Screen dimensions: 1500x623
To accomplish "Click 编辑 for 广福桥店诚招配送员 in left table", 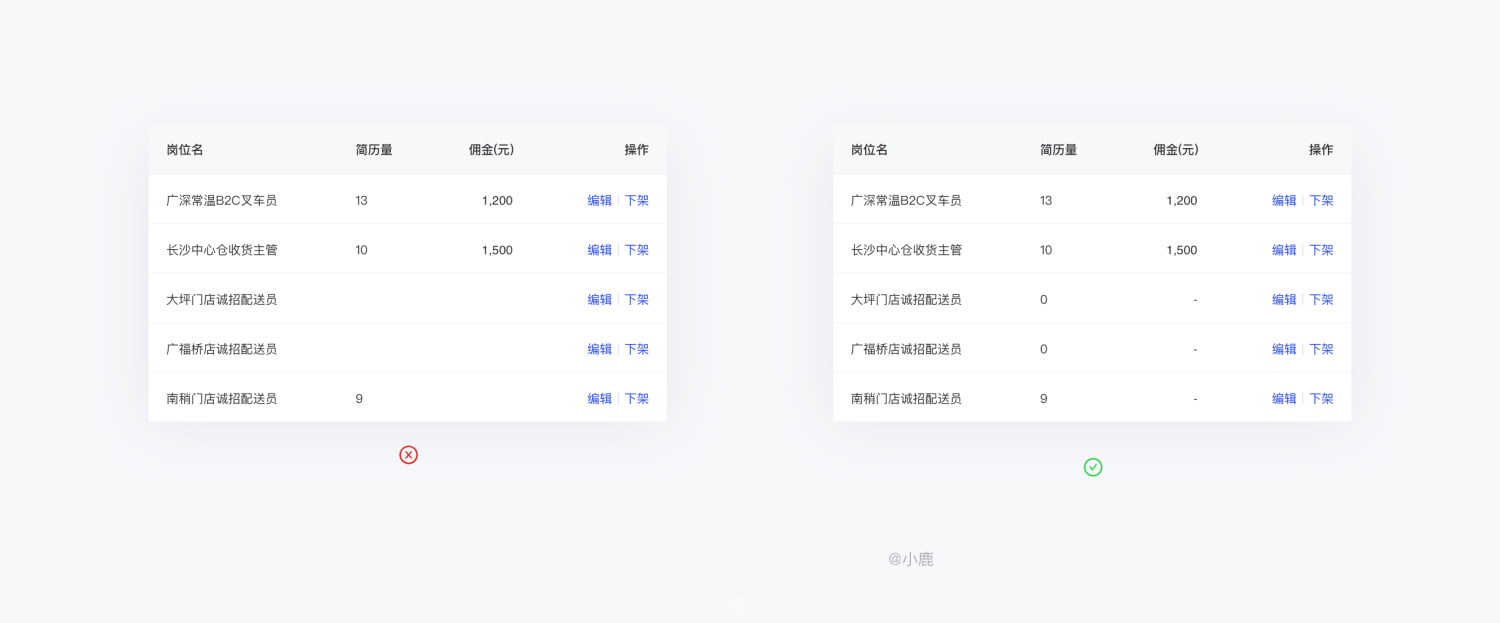I will click(x=599, y=349).
